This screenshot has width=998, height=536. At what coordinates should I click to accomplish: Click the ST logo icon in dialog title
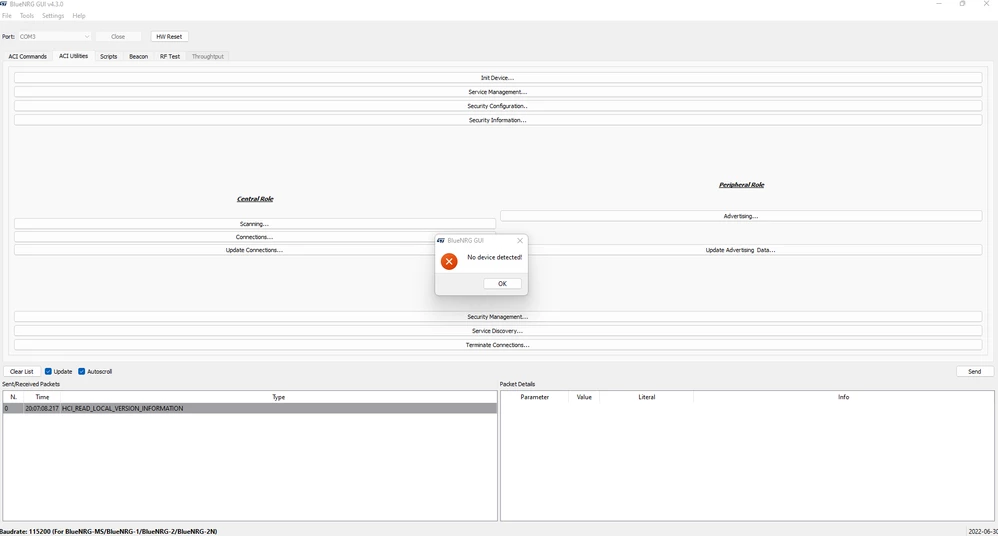[440, 241]
